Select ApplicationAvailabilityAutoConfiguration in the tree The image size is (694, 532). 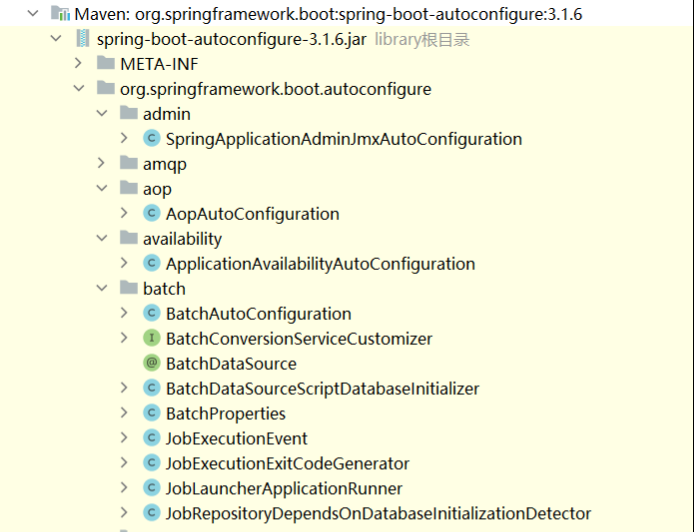click(x=320, y=264)
